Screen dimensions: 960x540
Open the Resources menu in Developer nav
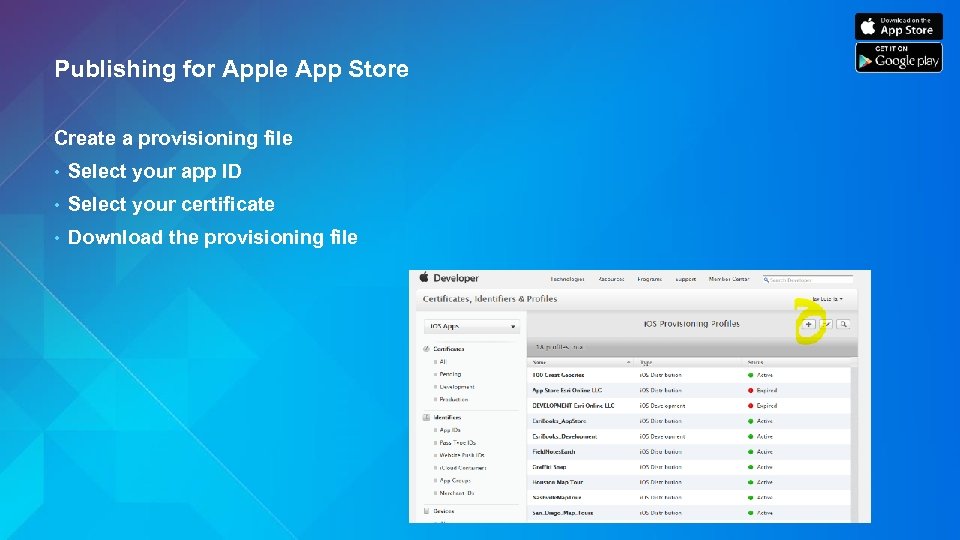pyautogui.click(x=611, y=279)
